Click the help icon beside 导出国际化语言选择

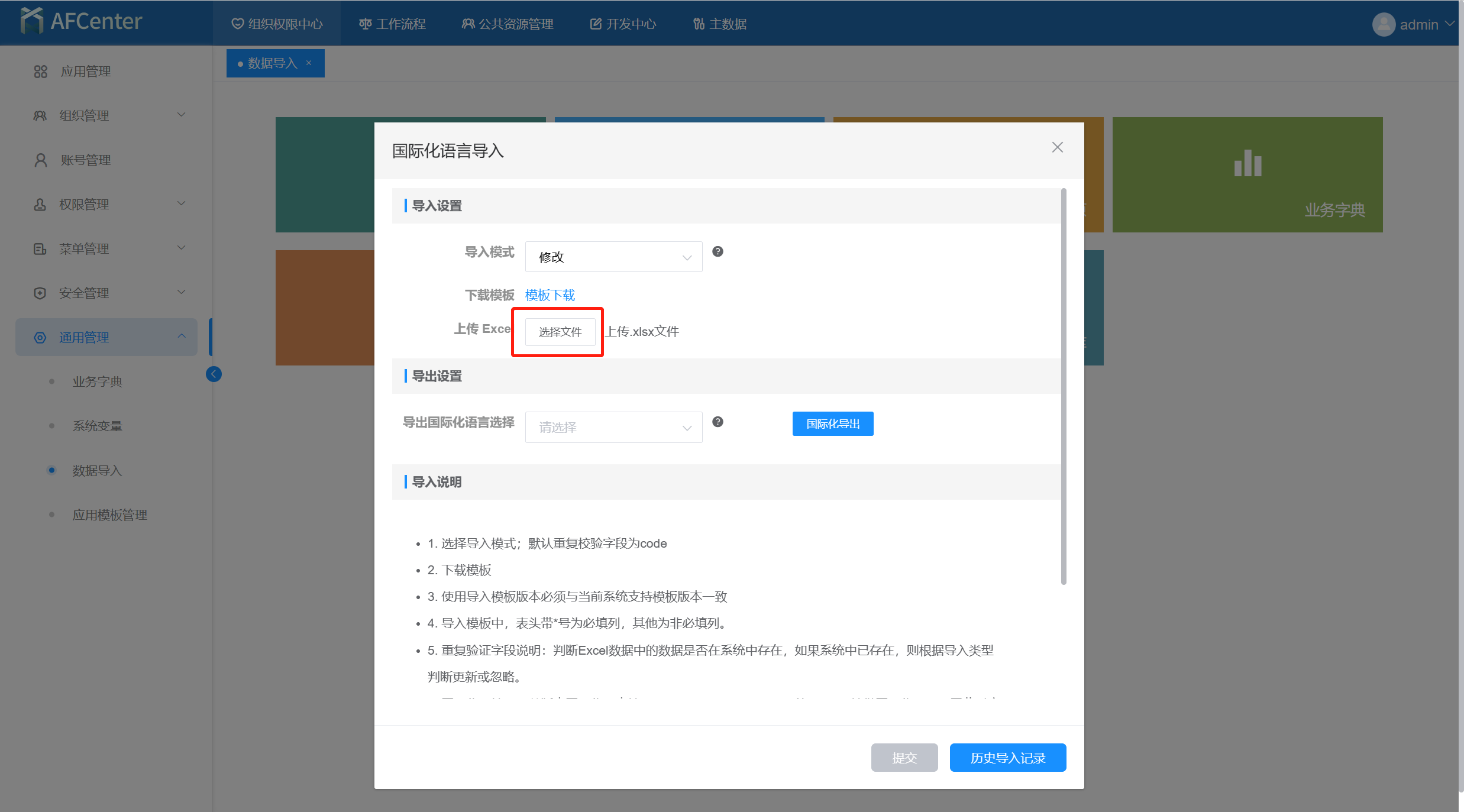[718, 422]
